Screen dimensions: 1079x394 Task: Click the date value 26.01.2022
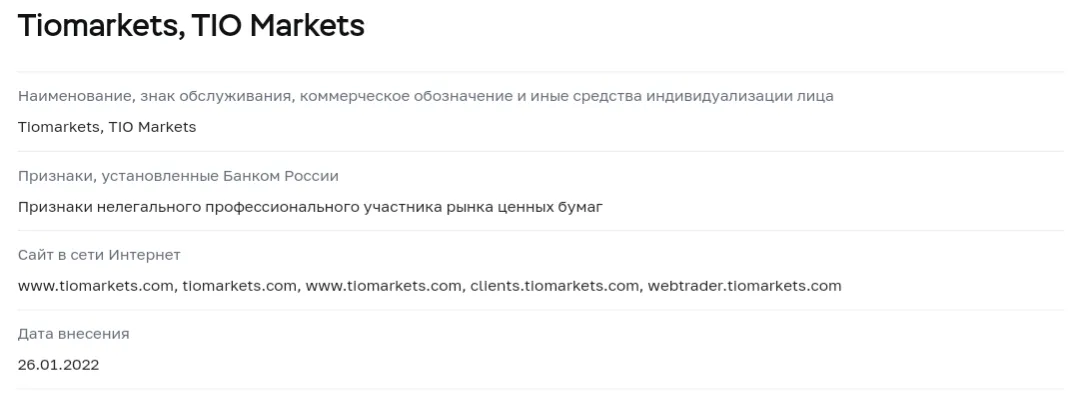[58, 365]
